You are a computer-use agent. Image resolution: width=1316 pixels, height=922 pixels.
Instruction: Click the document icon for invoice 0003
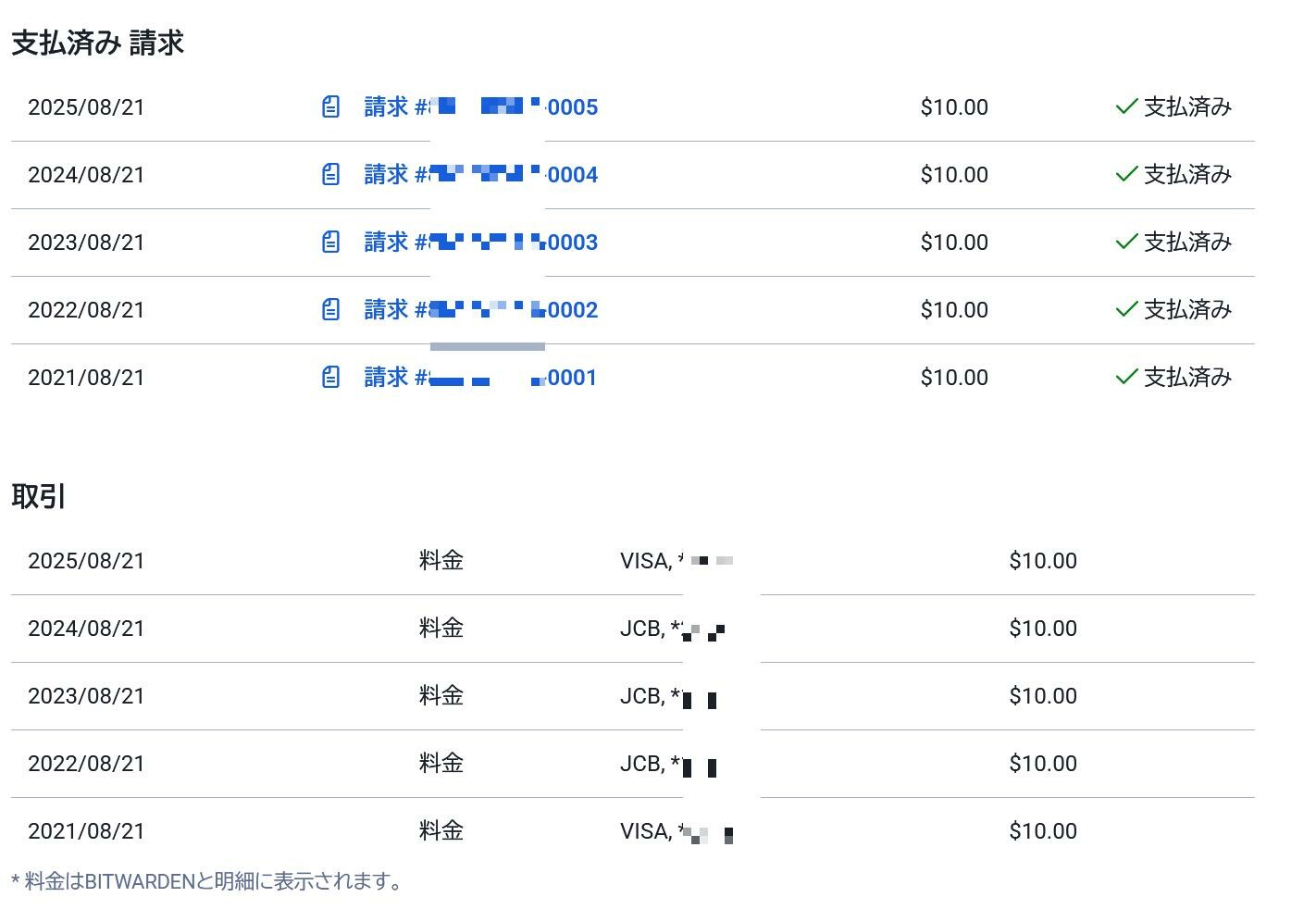330,242
